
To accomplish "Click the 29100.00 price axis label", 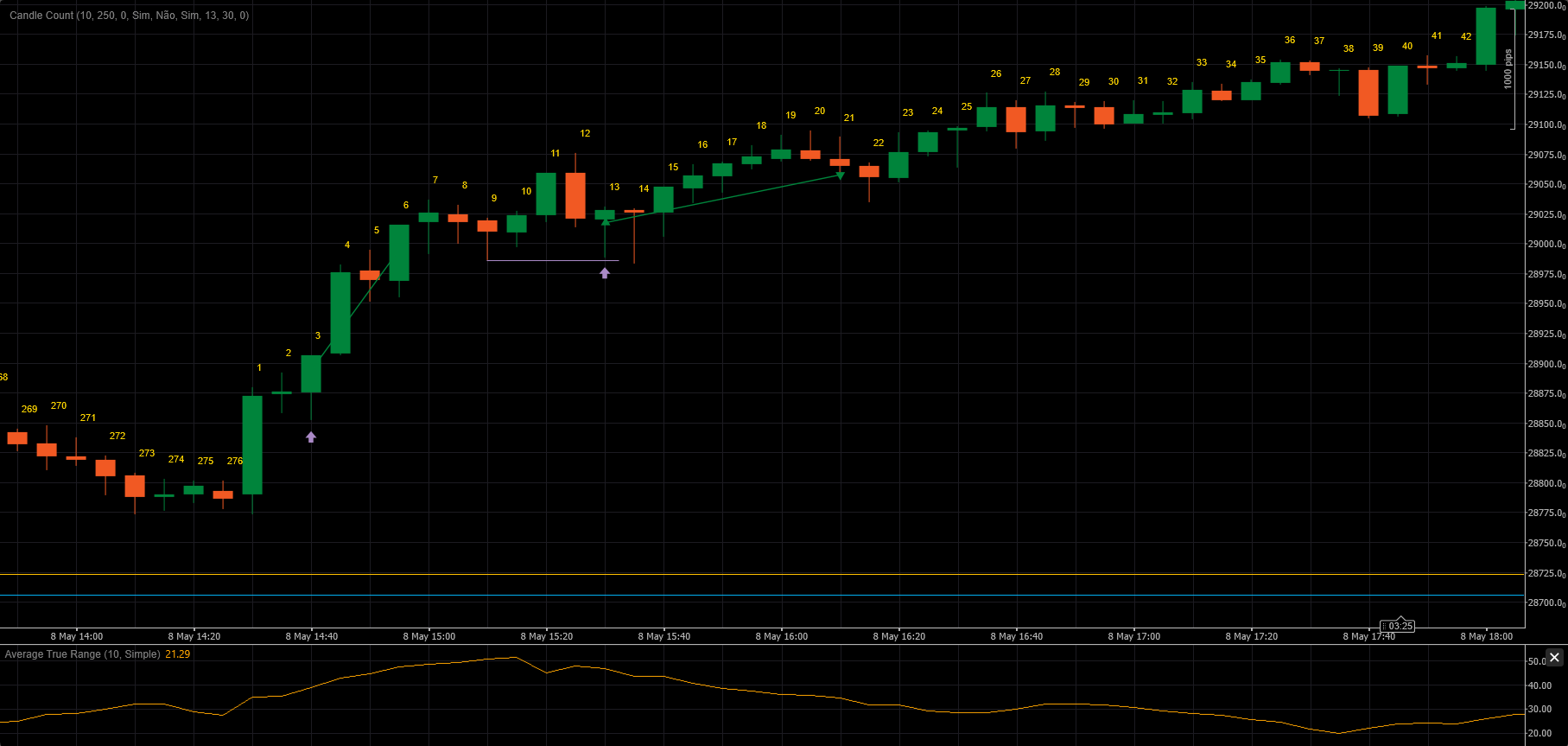I will (x=1546, y=124).
